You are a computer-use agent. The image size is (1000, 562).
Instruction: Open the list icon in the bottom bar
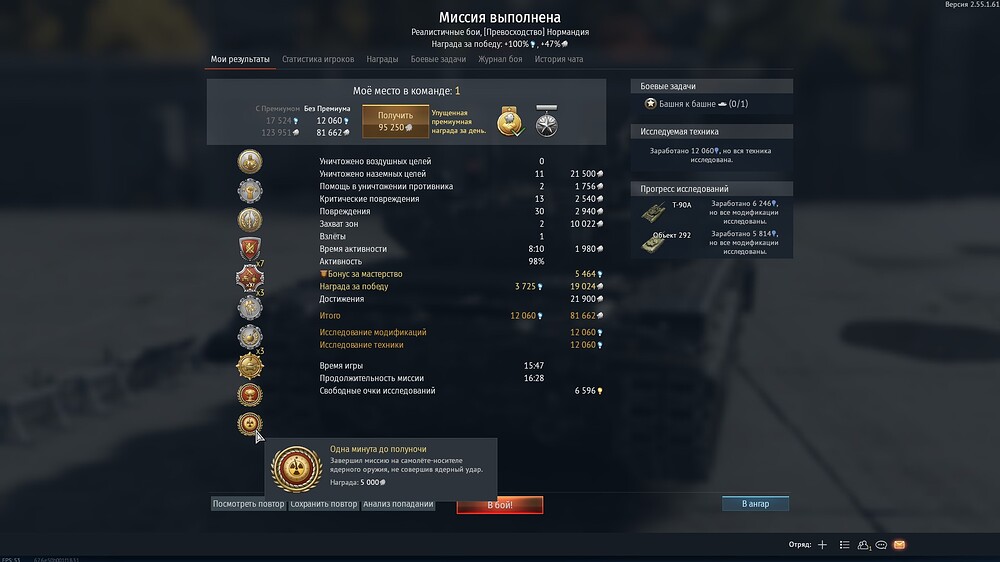point(844,545)
